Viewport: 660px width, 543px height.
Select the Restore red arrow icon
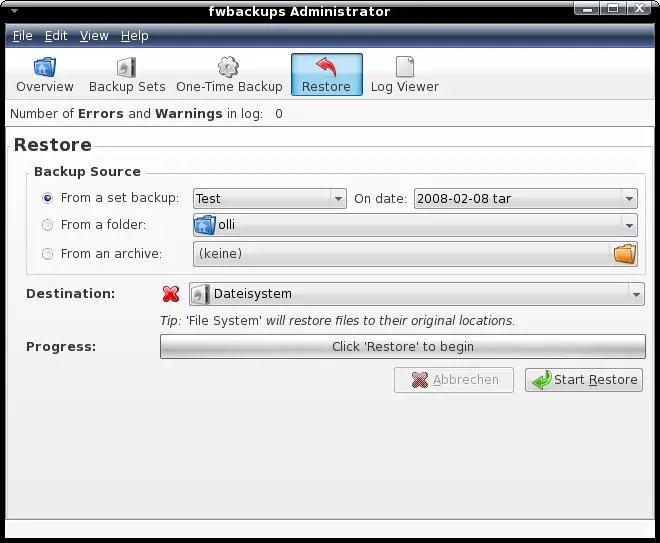(x=326, y=67)
